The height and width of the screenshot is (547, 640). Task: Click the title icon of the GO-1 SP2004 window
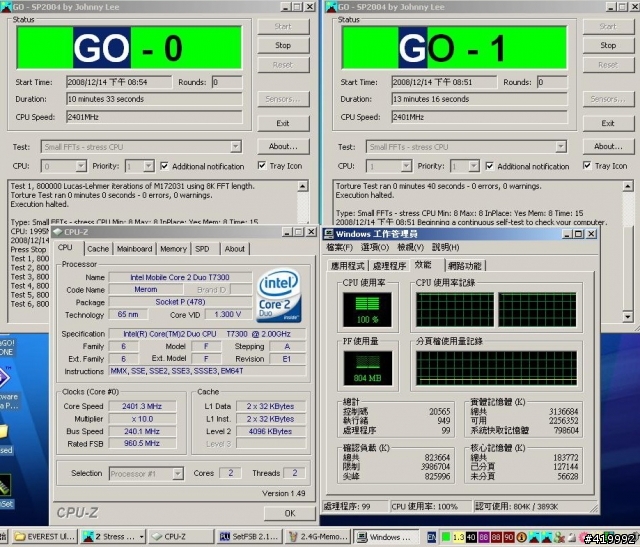pos(331,7)
